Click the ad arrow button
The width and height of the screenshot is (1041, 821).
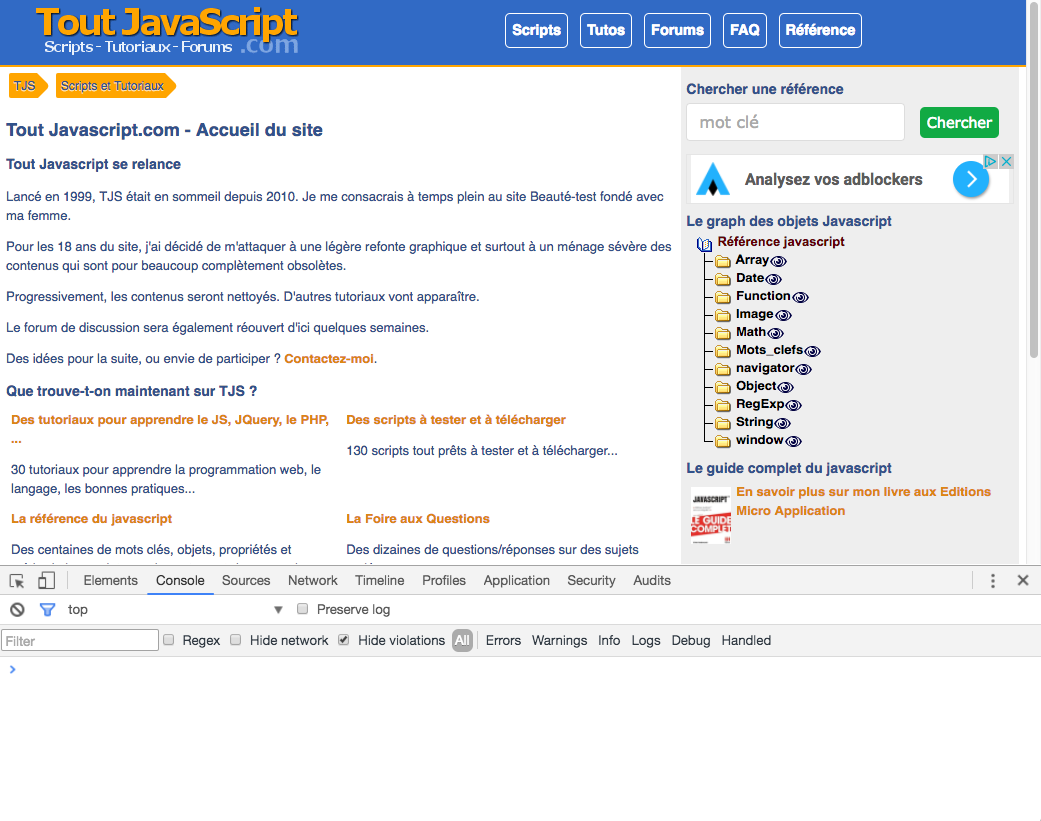coord(971,179)
